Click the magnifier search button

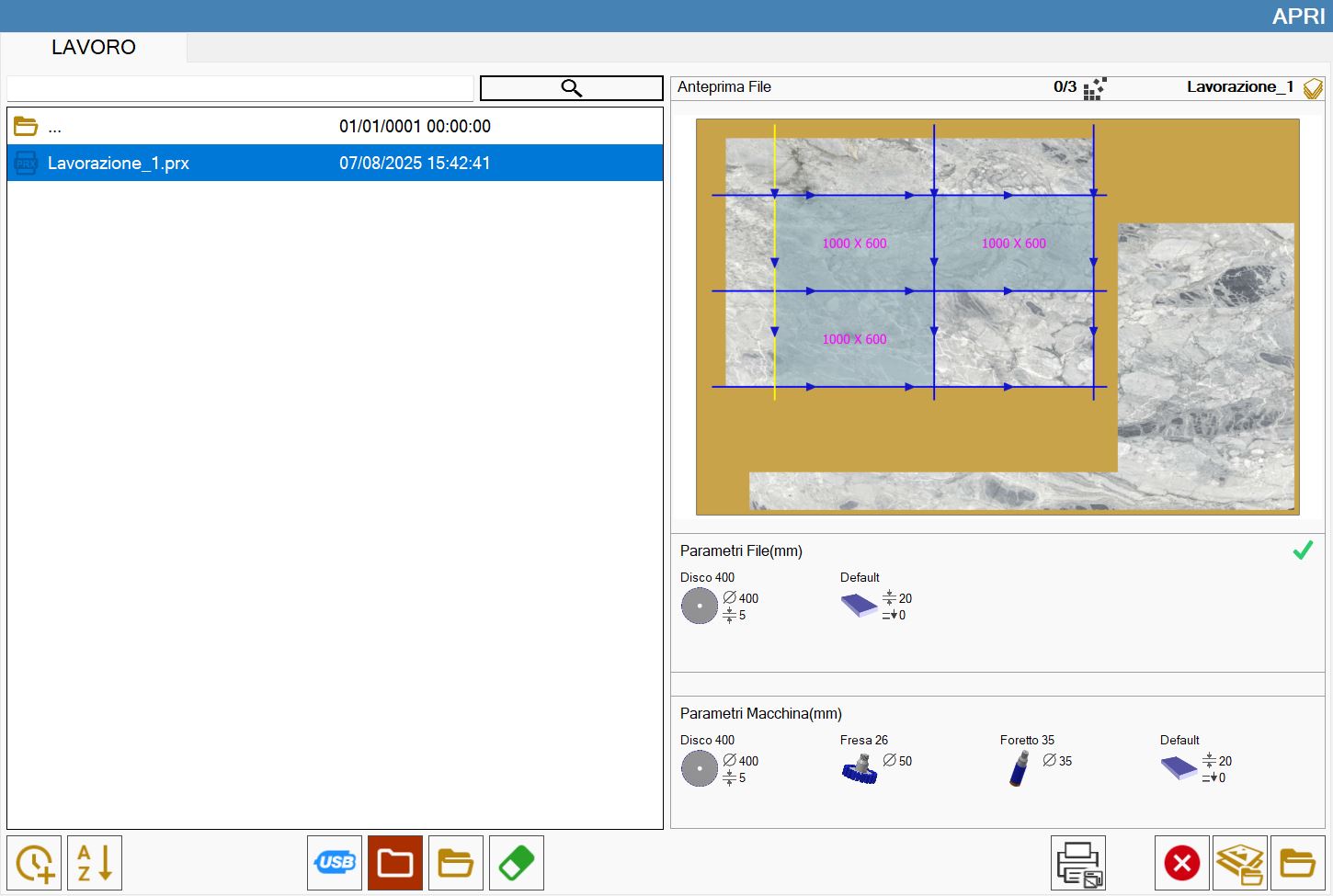click(x=572, y=88)
